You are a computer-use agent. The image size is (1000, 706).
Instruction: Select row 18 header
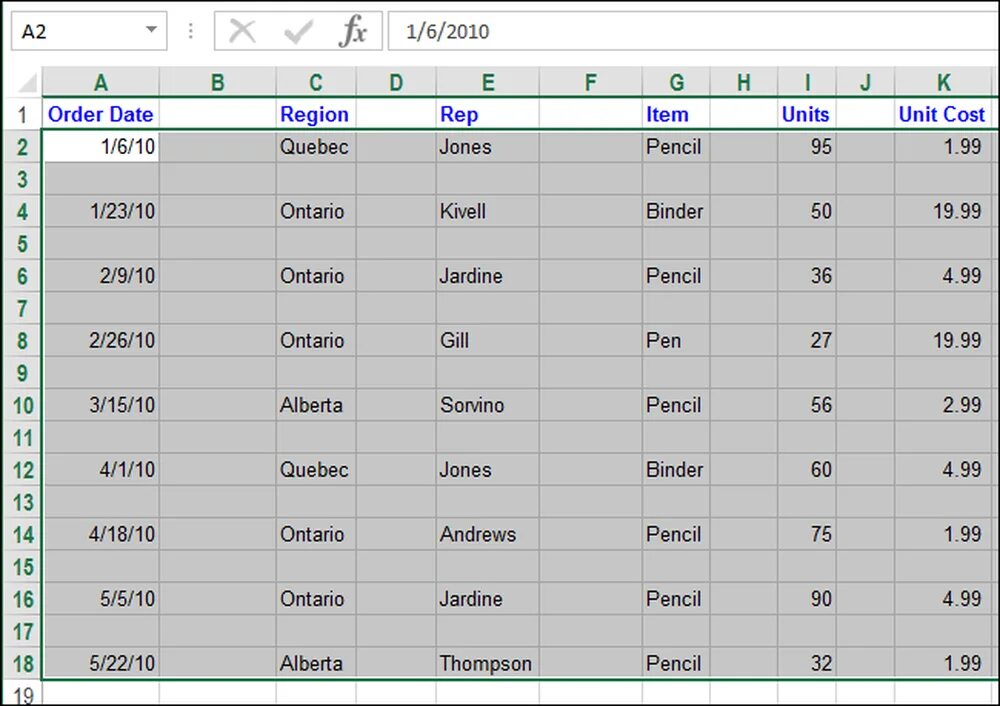coord(23,663)
